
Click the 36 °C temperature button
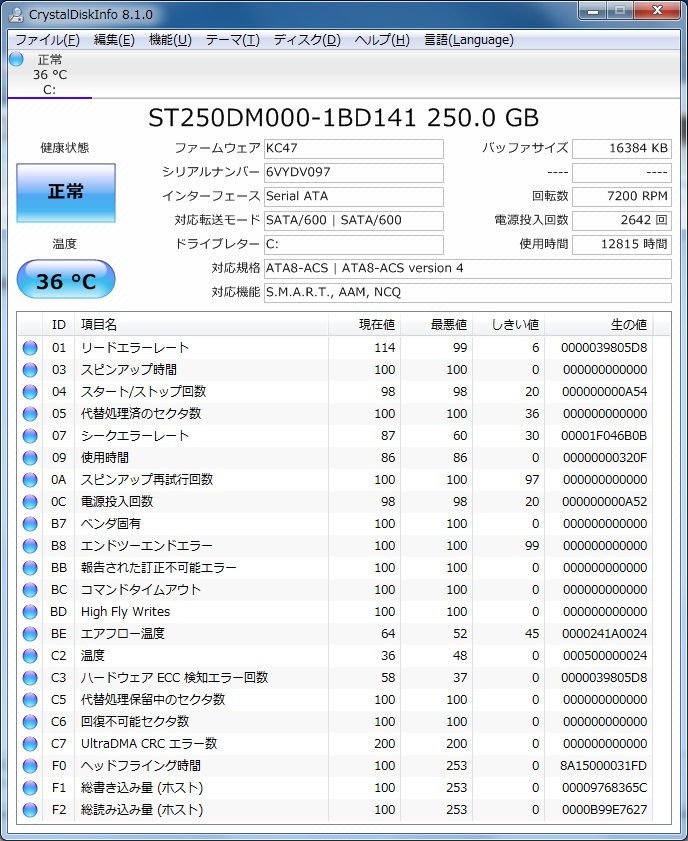66,280
